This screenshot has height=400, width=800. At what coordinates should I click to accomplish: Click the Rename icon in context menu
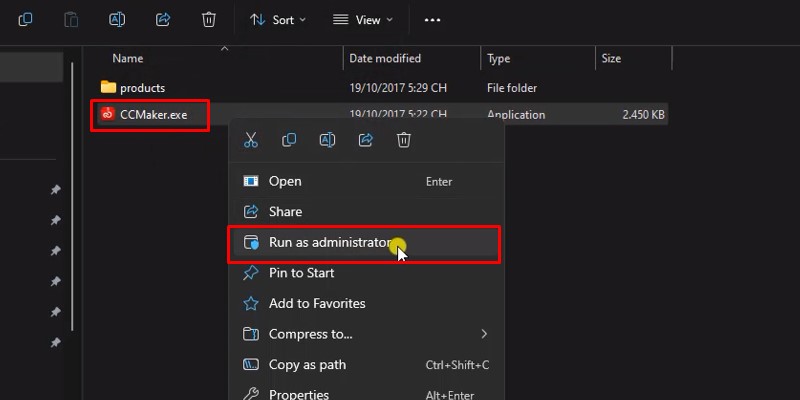point(327,140)
